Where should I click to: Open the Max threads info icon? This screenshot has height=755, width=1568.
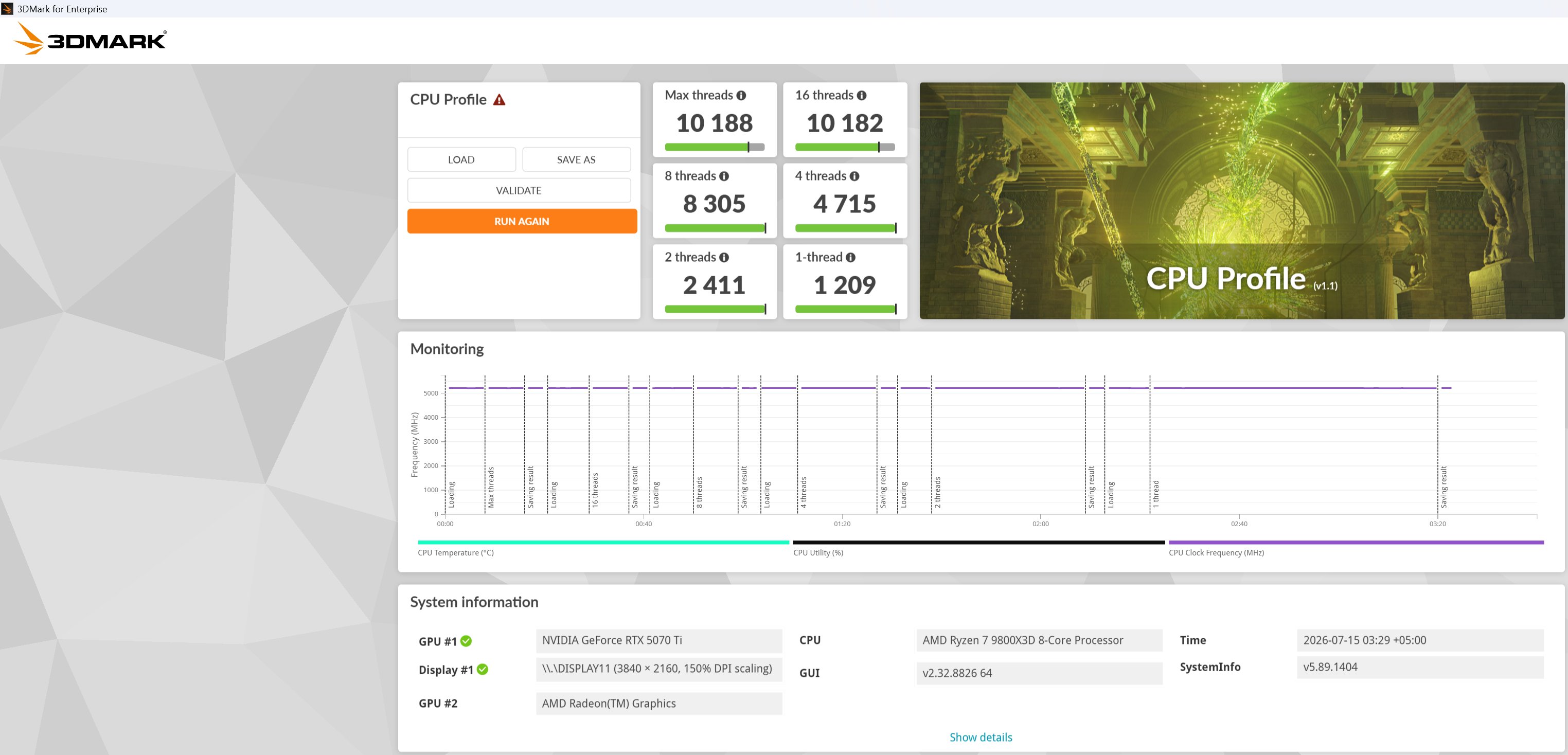point(741,96)
